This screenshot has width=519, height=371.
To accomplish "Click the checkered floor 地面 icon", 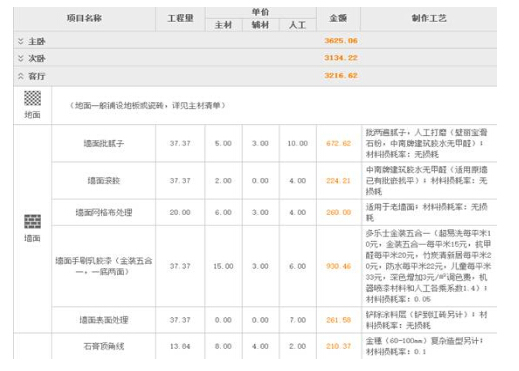I will pyautogui.click(x=32, y=98).
